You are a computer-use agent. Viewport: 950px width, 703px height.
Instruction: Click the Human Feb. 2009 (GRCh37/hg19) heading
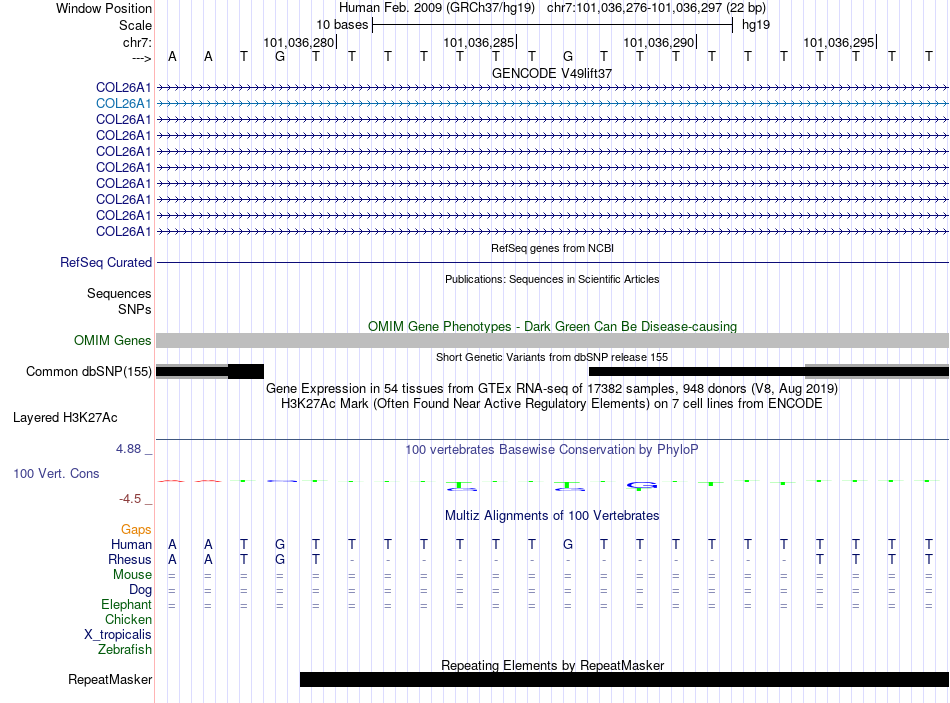437,8
